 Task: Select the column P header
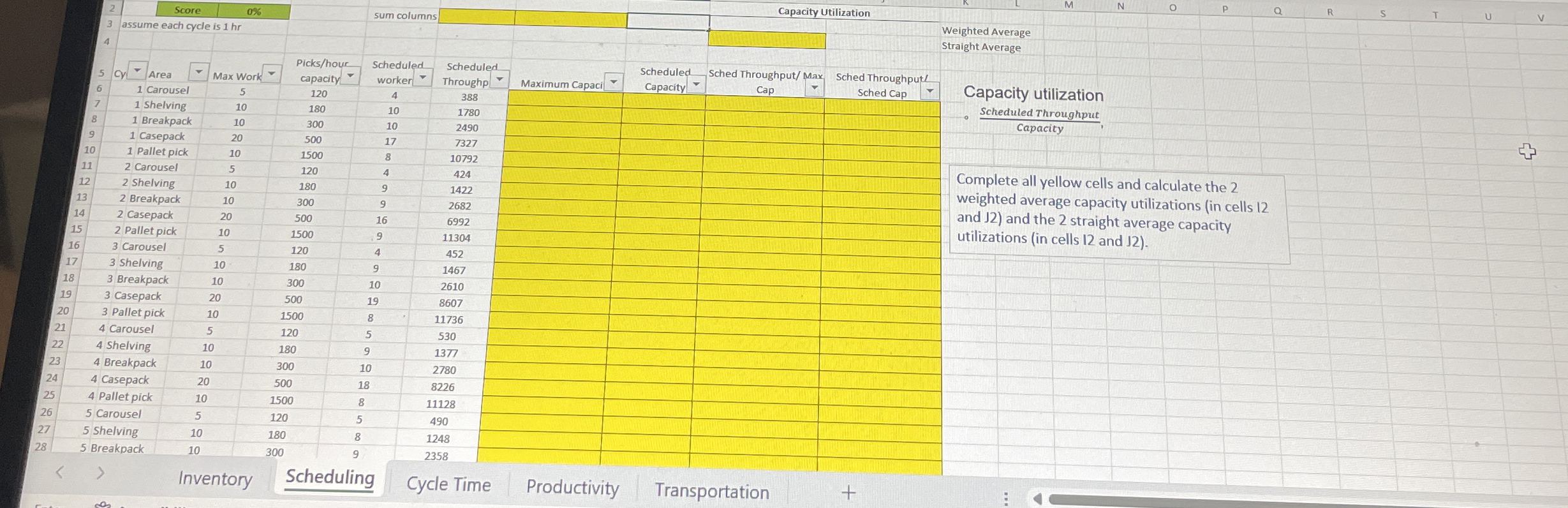[1225, 9]
